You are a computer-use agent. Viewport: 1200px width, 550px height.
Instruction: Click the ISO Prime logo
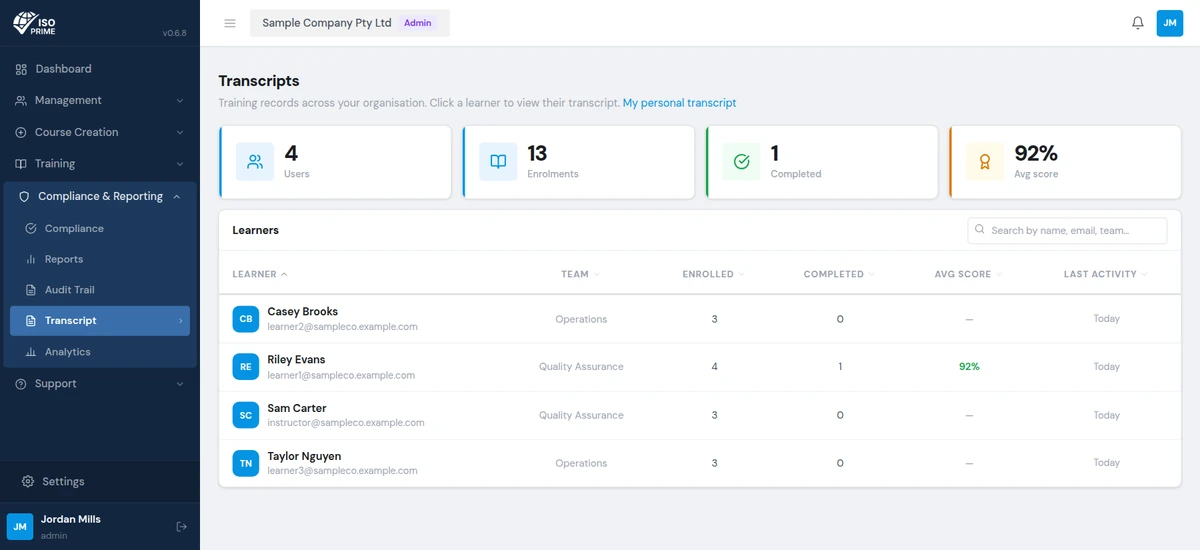coord(34,23)
